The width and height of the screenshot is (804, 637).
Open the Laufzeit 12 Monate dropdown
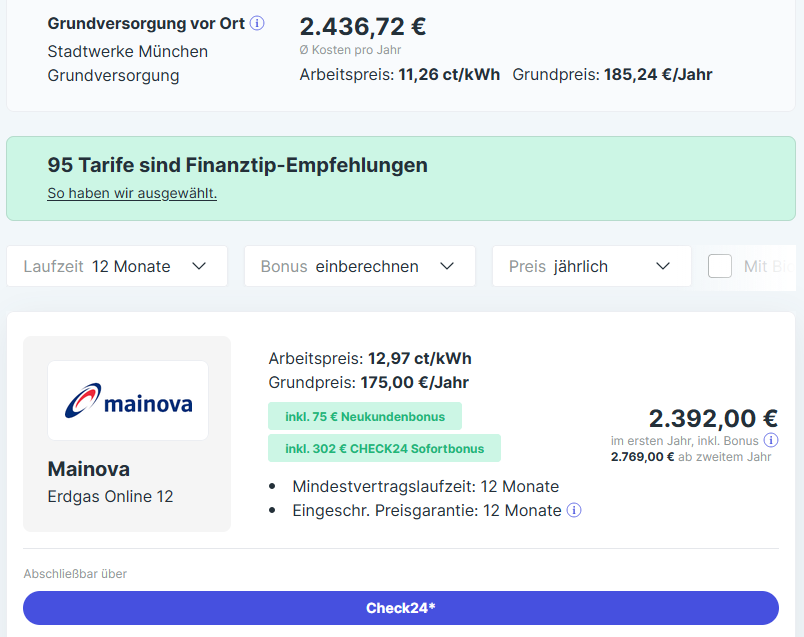pos(117,266)
